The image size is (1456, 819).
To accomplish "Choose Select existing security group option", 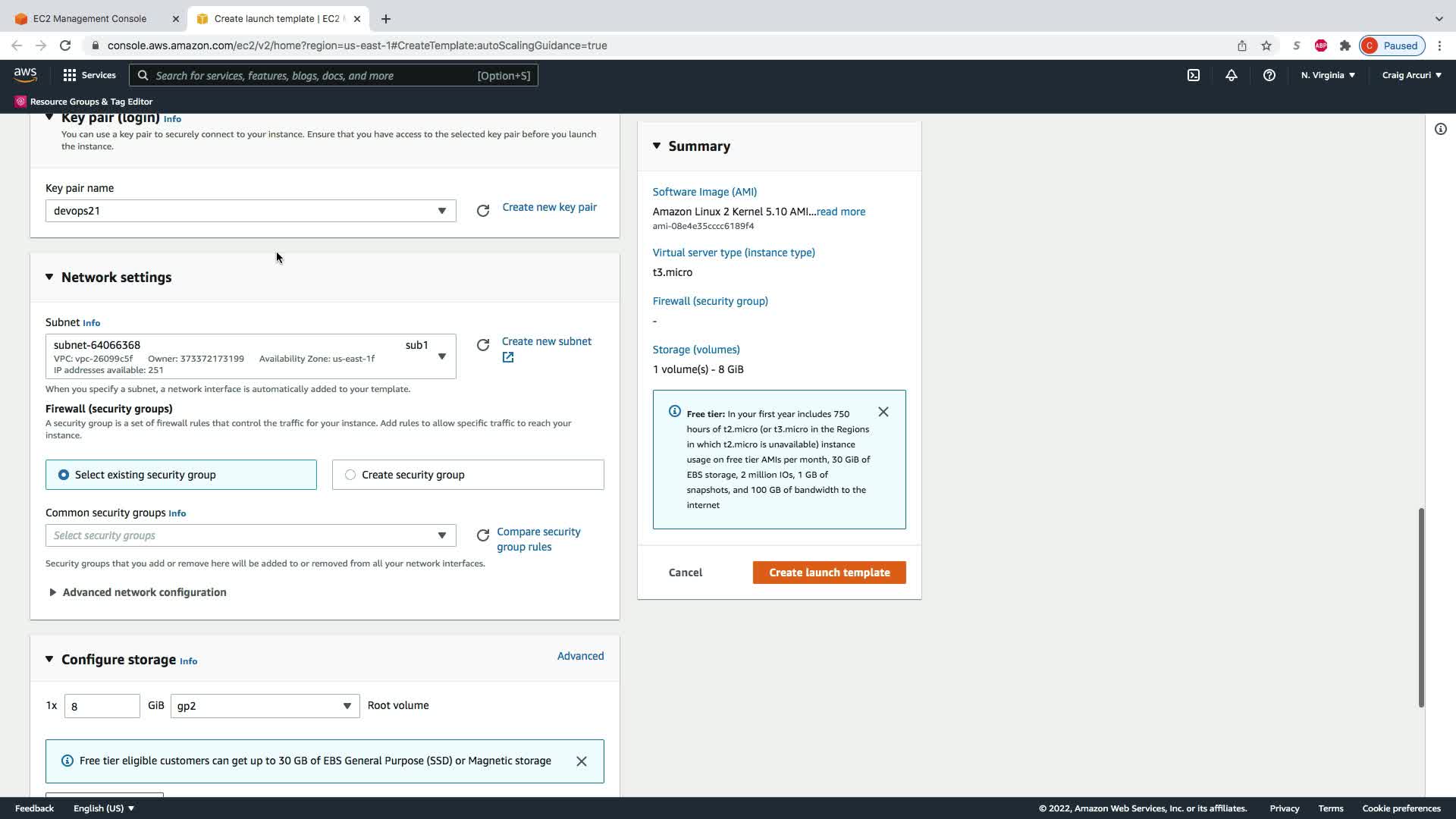I will pos(64,475).
